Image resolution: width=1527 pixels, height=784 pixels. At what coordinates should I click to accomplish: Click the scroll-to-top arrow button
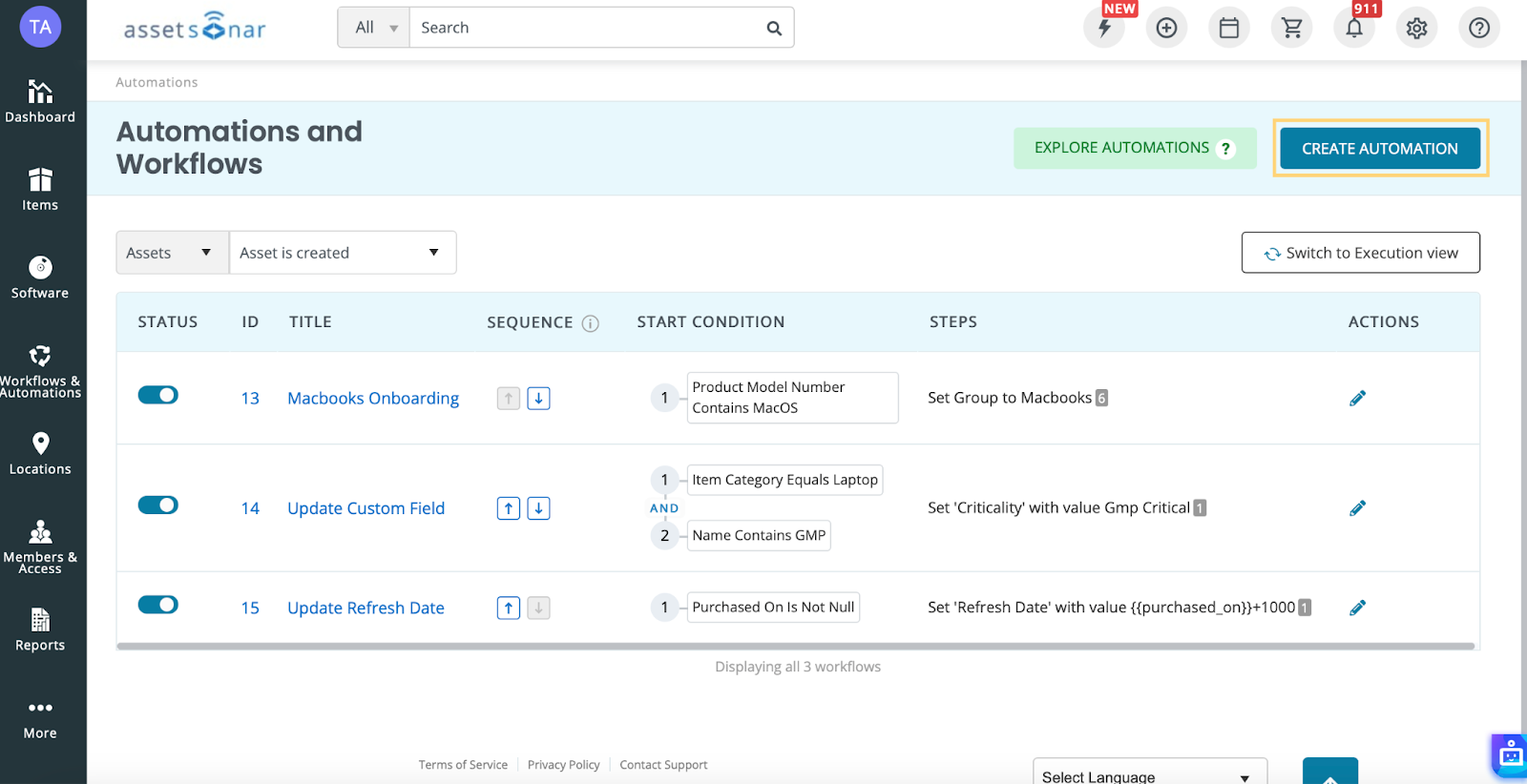(x=1330, y=773)
